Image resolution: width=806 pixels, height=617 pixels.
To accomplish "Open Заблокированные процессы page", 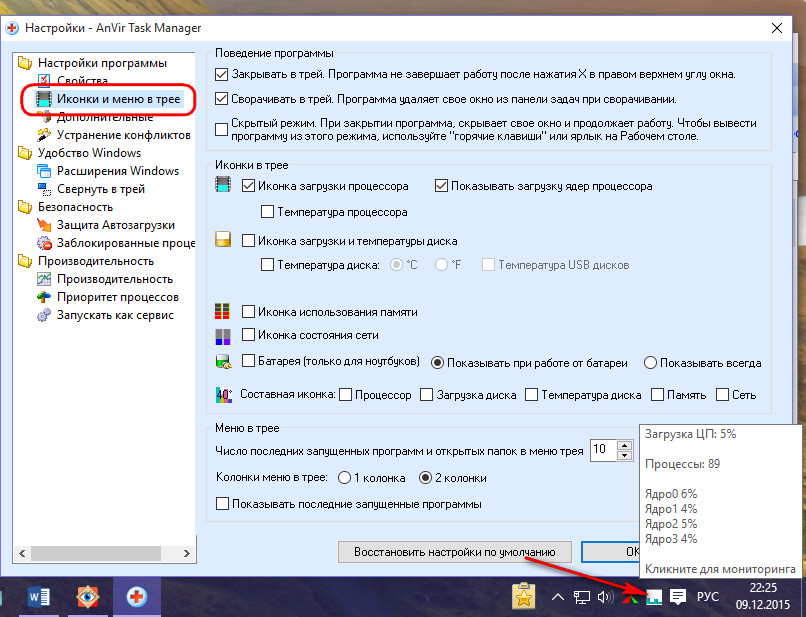I will 126,243.
